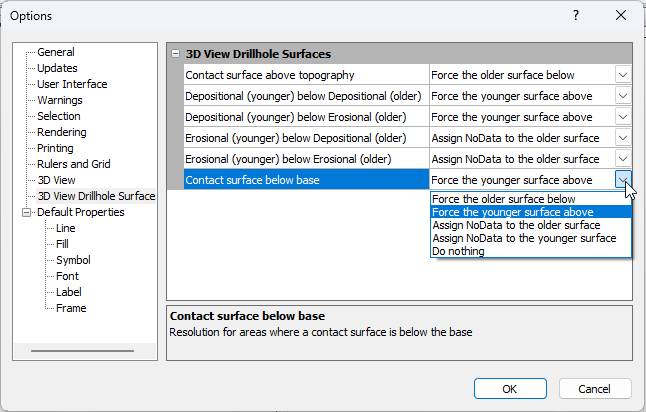Open Rulers and Grid options
This screenshot has width=646, height=412.
tap(73, 164)
